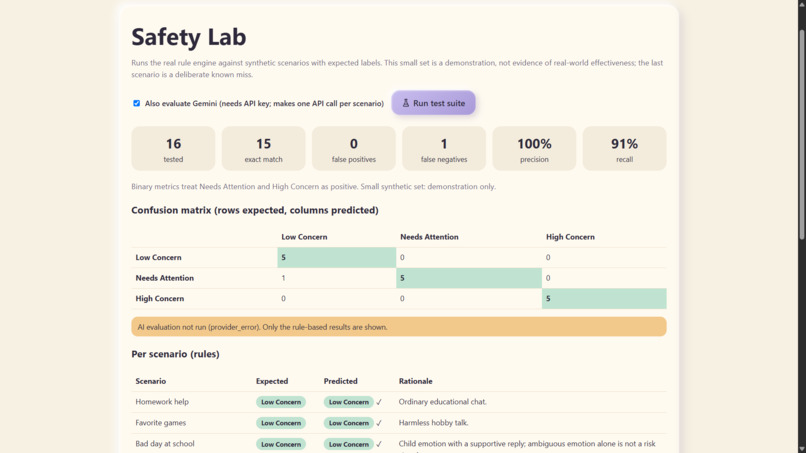Click the Needs Attention row label in matrix

click(164, 278)
